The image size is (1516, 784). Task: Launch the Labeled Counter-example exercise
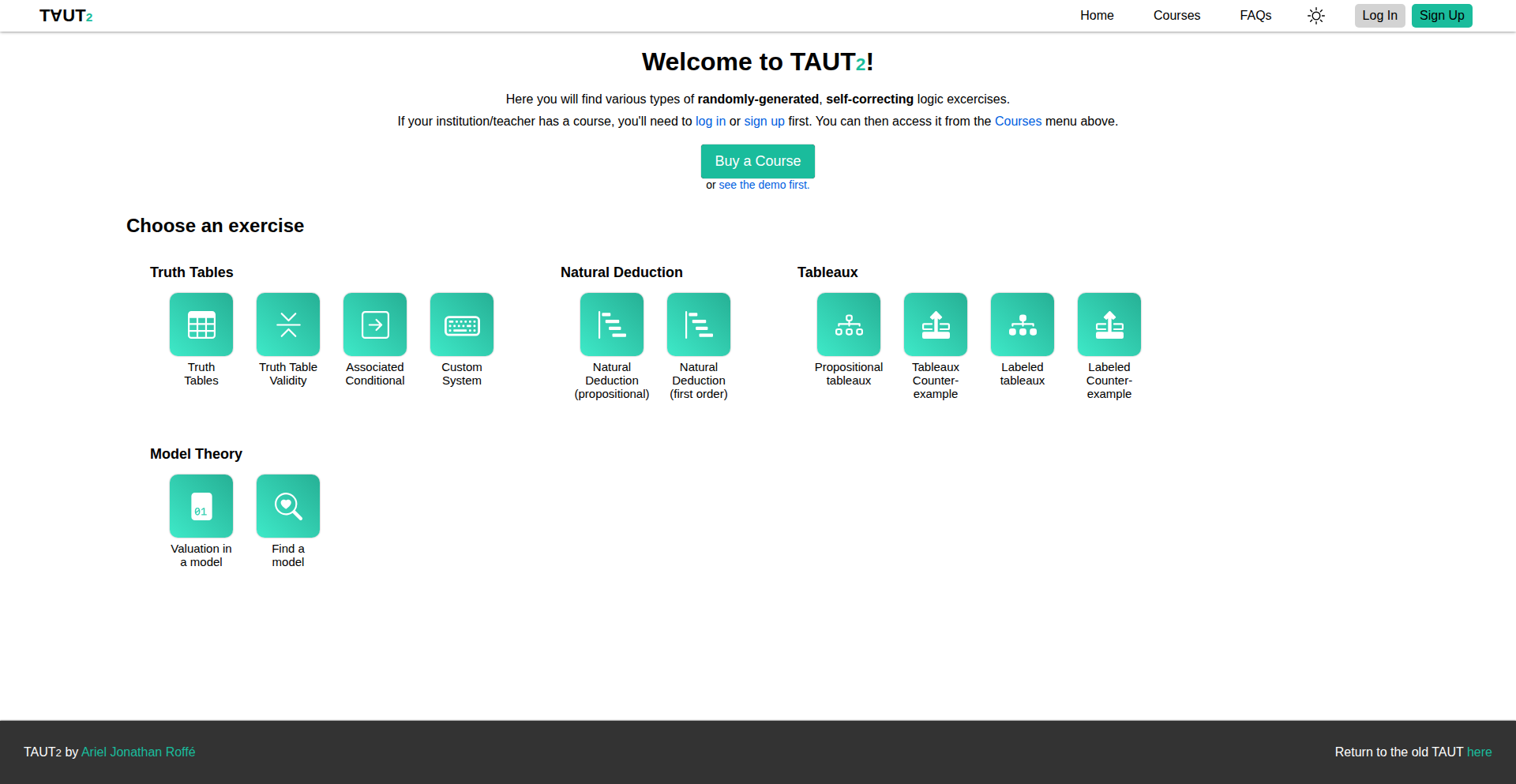pos(1109,324)
